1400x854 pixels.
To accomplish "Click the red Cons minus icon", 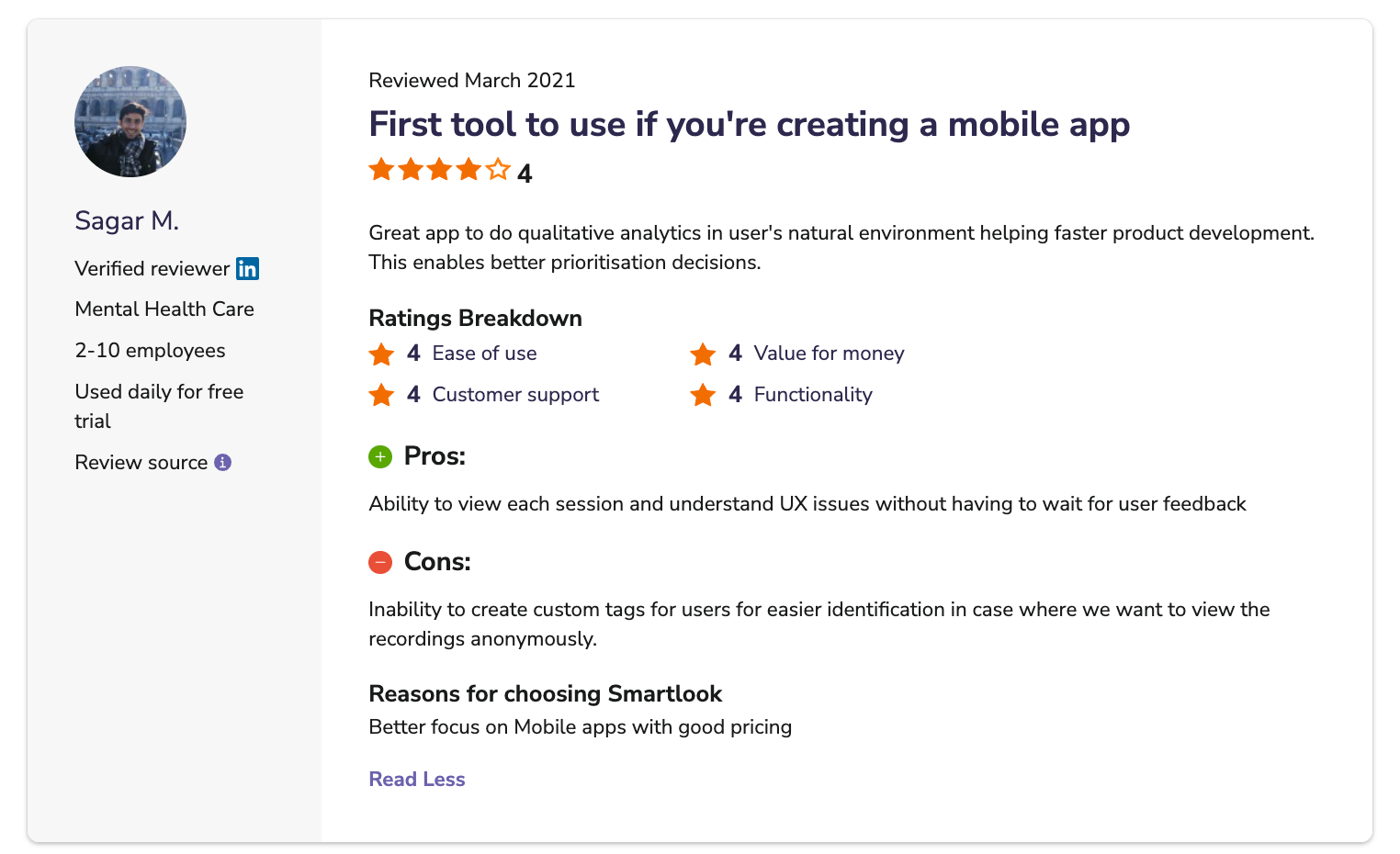I will pos(380,562).
